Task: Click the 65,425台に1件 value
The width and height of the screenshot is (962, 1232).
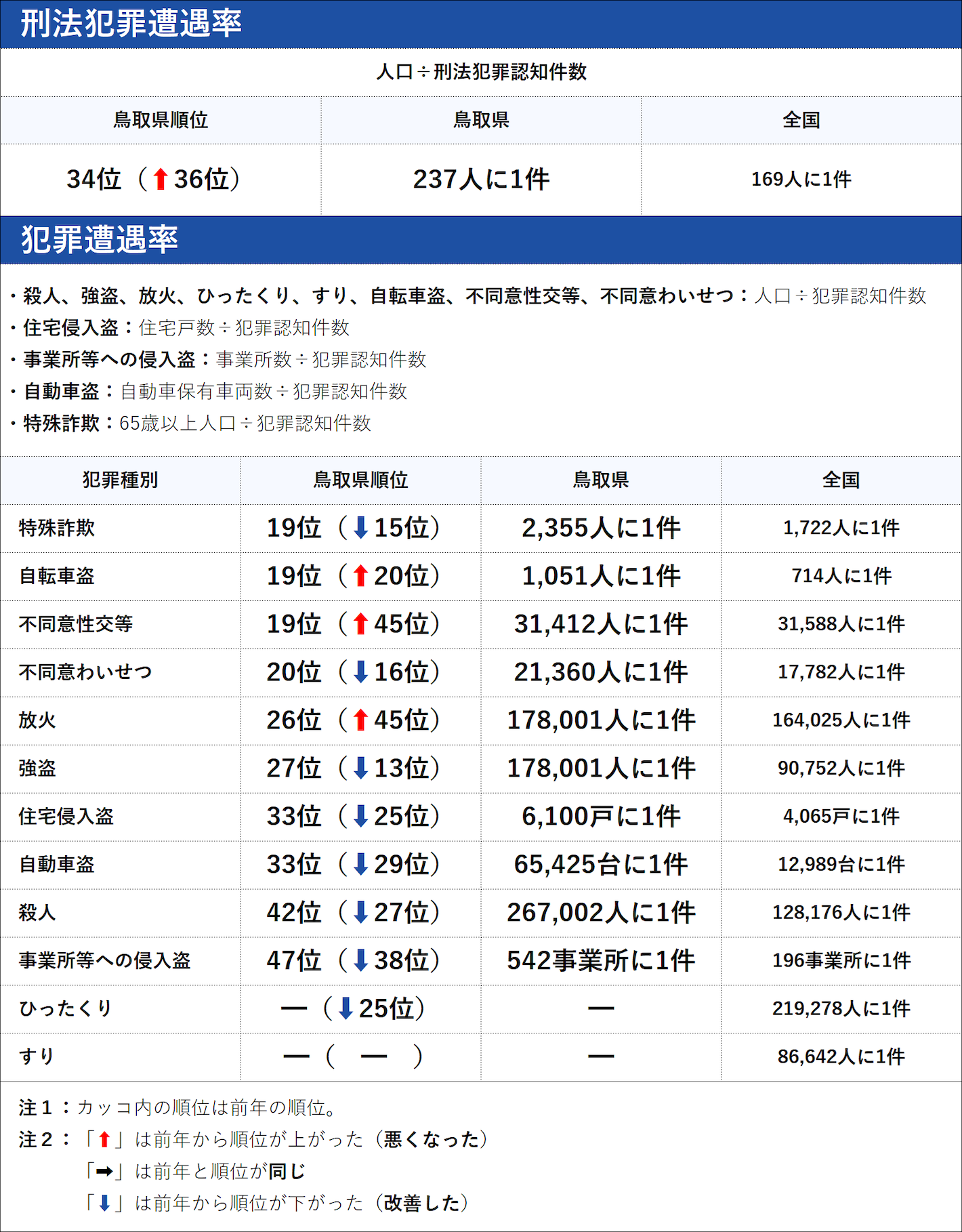Action: point(601,865)
